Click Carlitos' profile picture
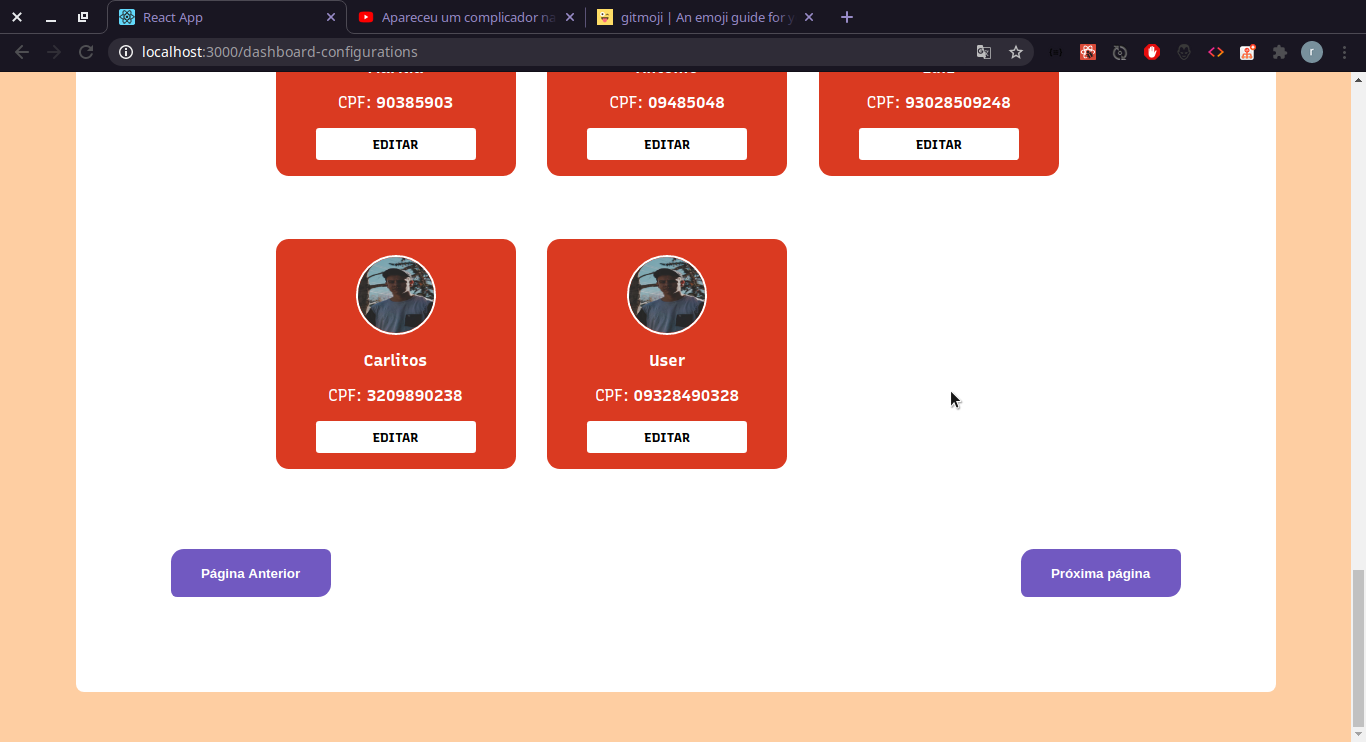This screenshot has height=742, width=1366. pos(396,295)
